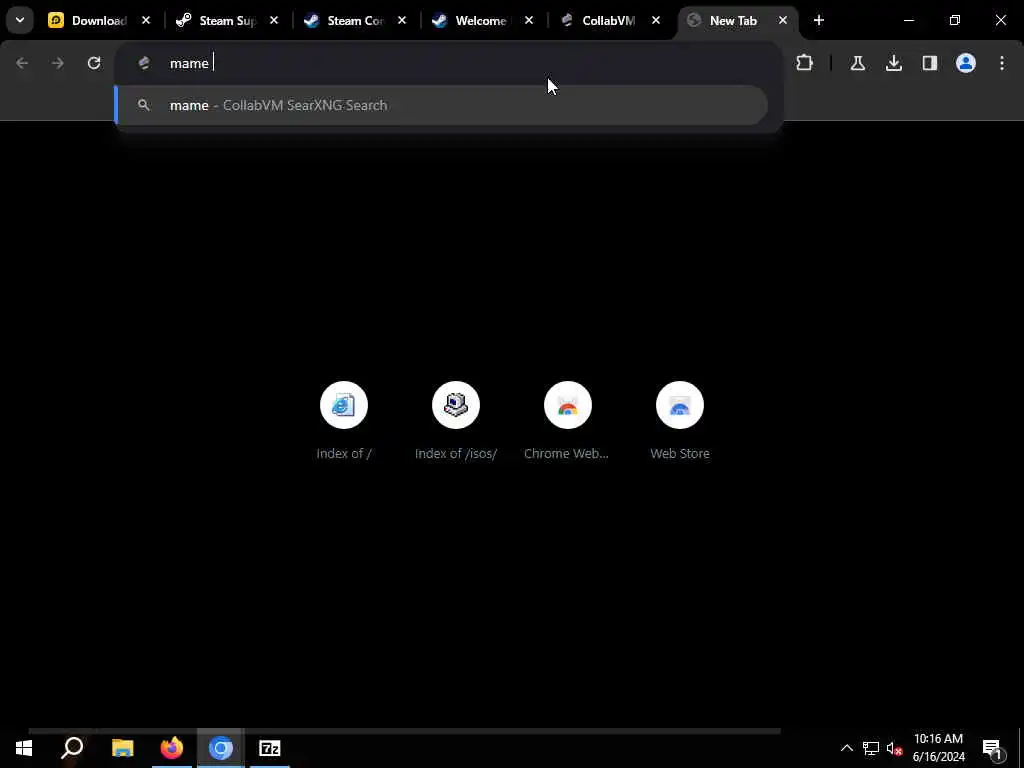This screenshot has width=1024, height=768.
Task: Select the 'mame - CollabVM SearXNG Search' suggestion
Action: click(441, 105)
